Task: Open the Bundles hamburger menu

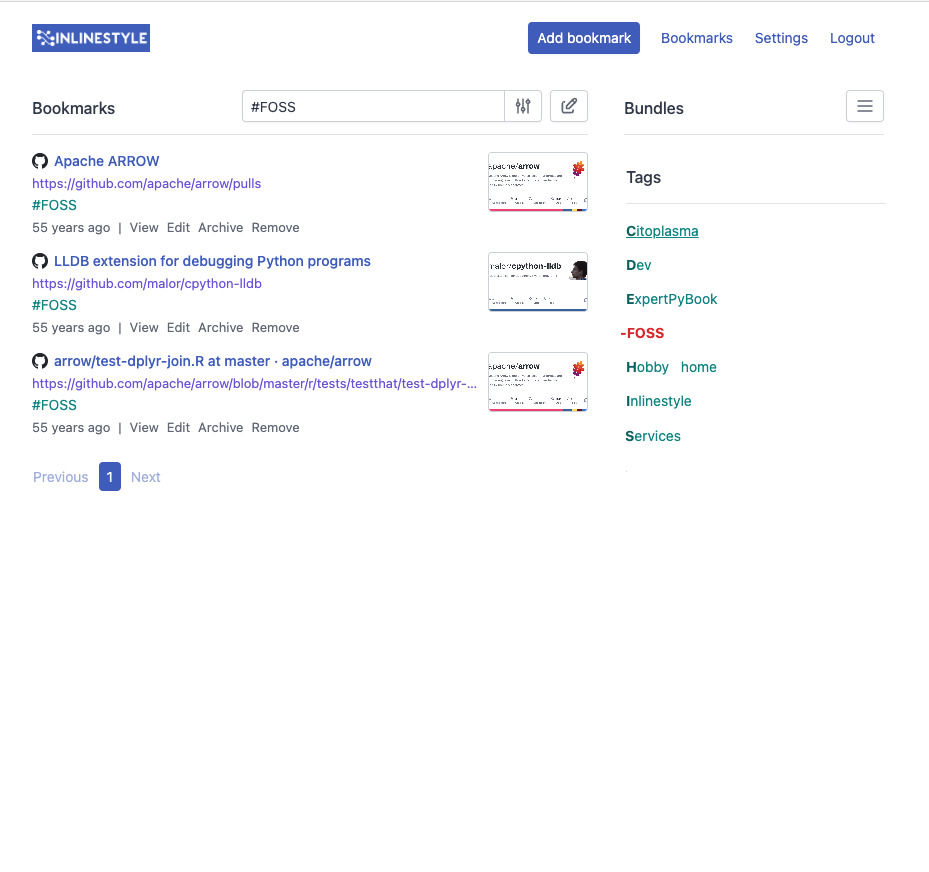Action: 865,106
